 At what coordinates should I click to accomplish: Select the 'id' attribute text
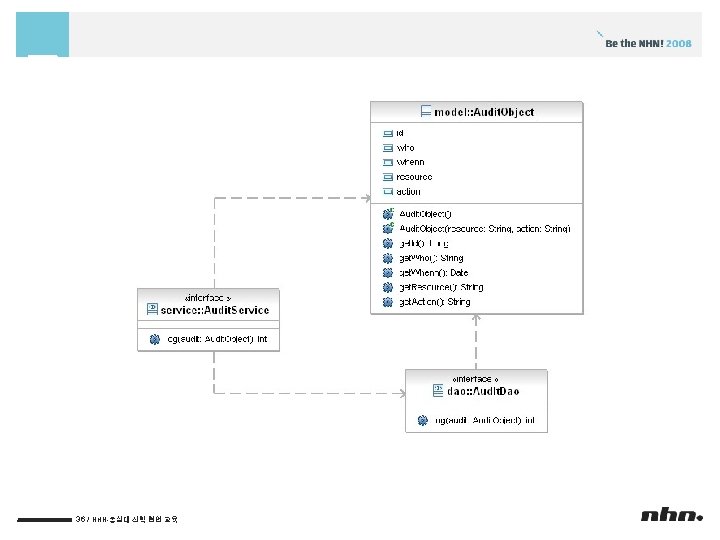click(399, 133)
